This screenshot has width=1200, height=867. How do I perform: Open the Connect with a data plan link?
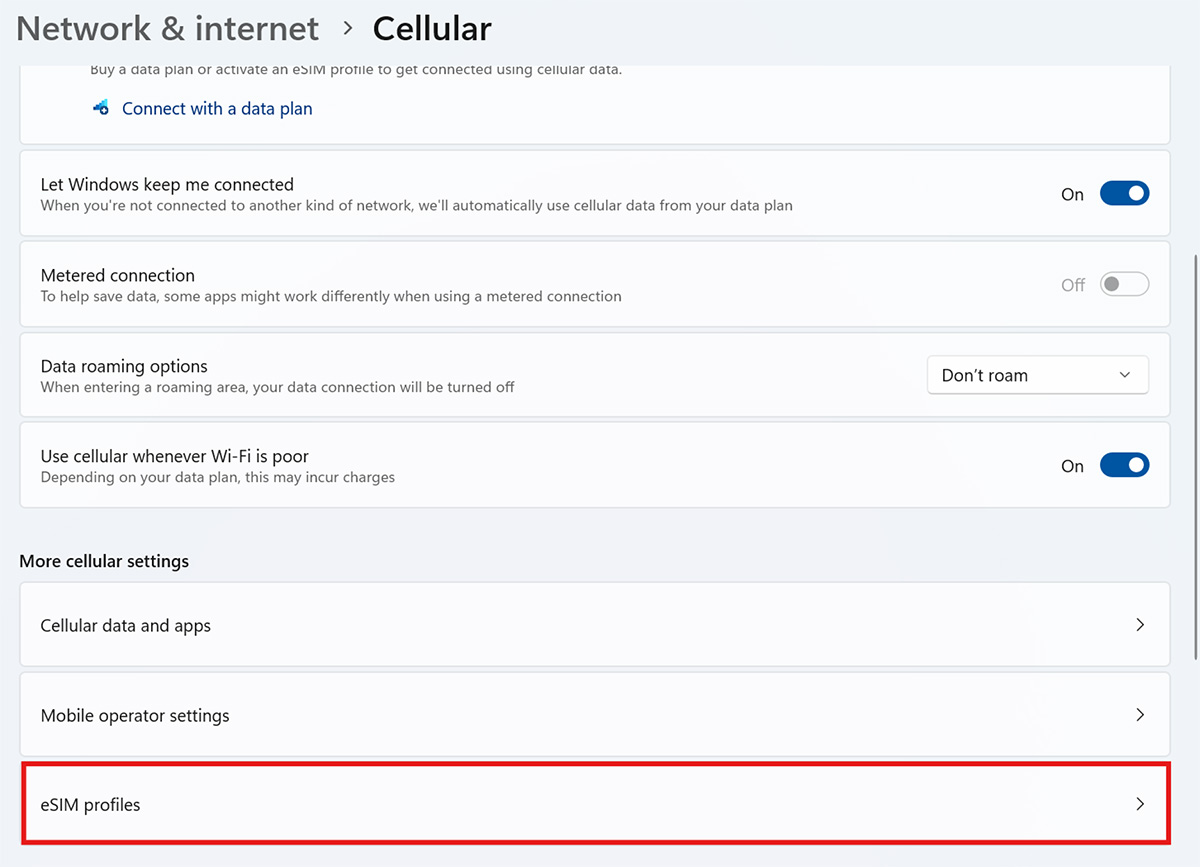coord(217,108)
